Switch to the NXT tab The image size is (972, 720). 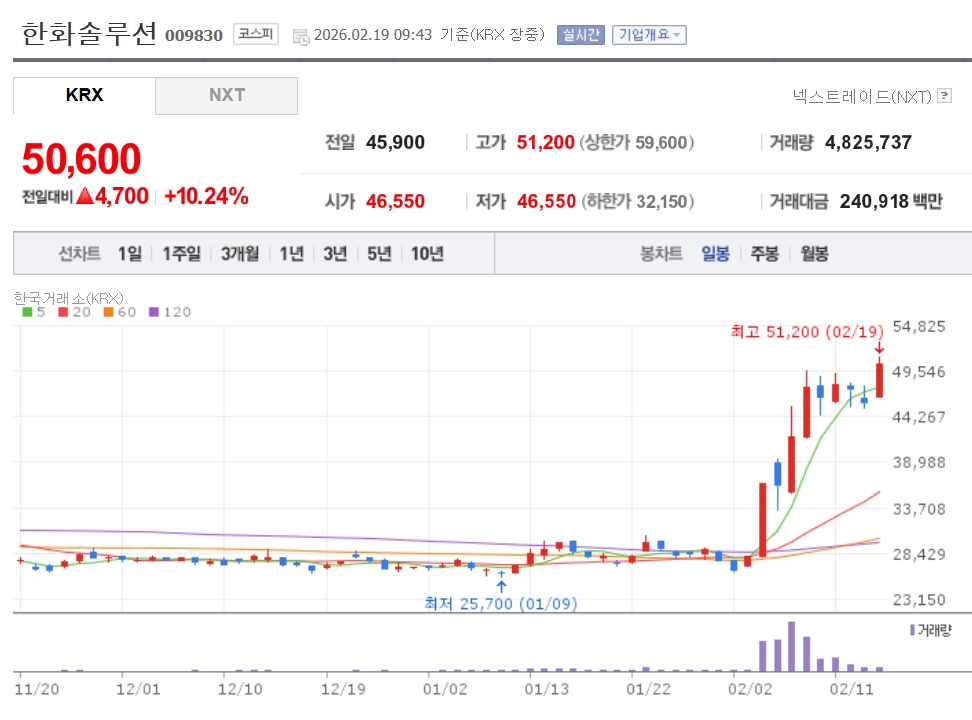click(x=226, y=96)
